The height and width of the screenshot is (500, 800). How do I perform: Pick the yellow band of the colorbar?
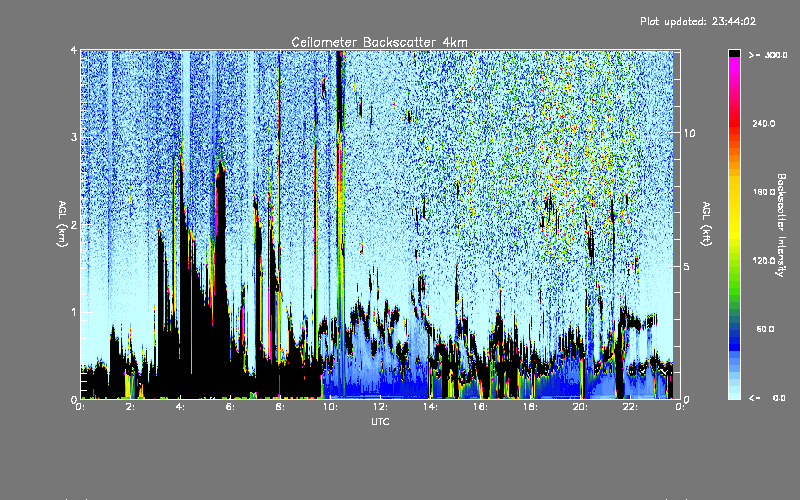(x=734, y=207)
